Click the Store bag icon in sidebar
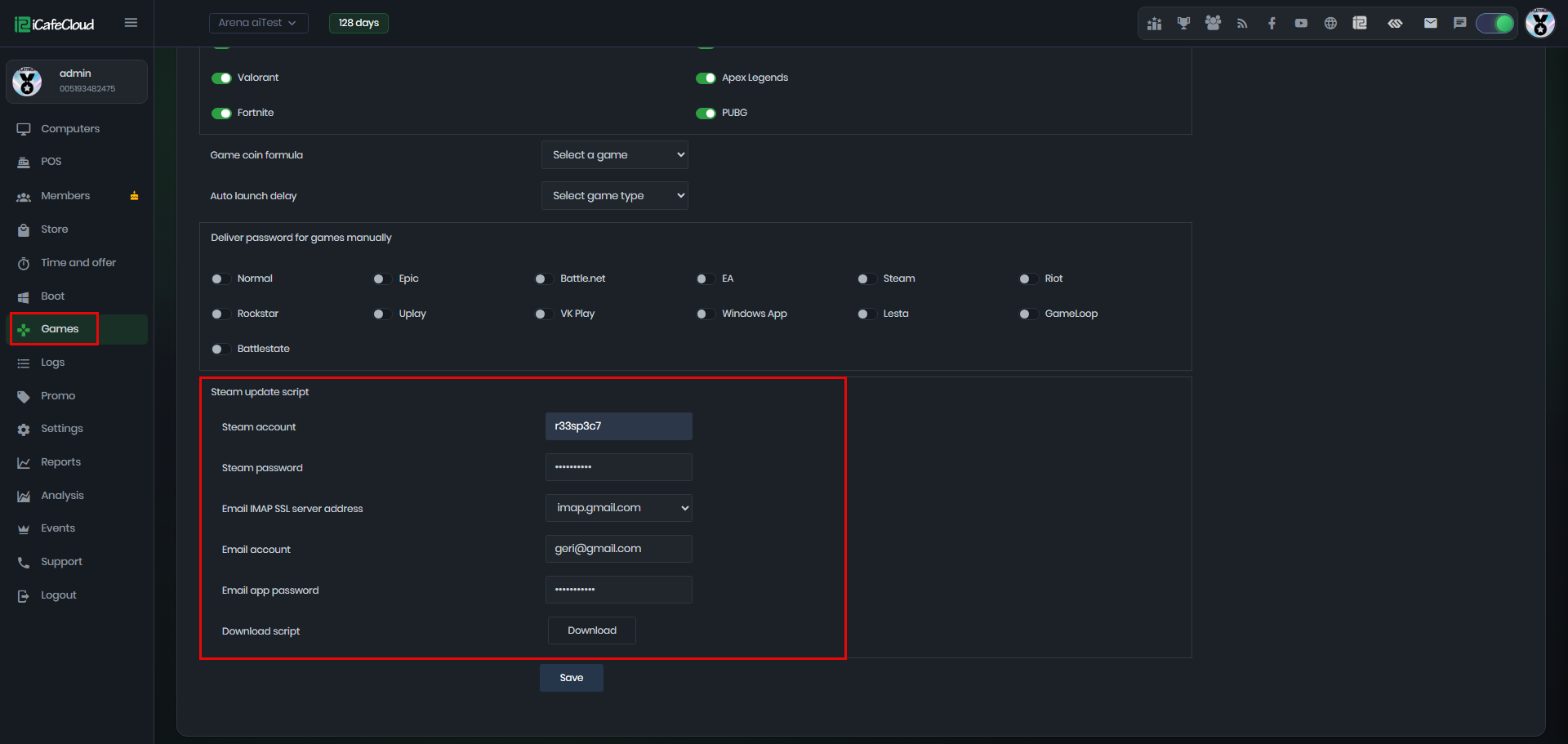 pyautogui.click(x=24, y=229)
